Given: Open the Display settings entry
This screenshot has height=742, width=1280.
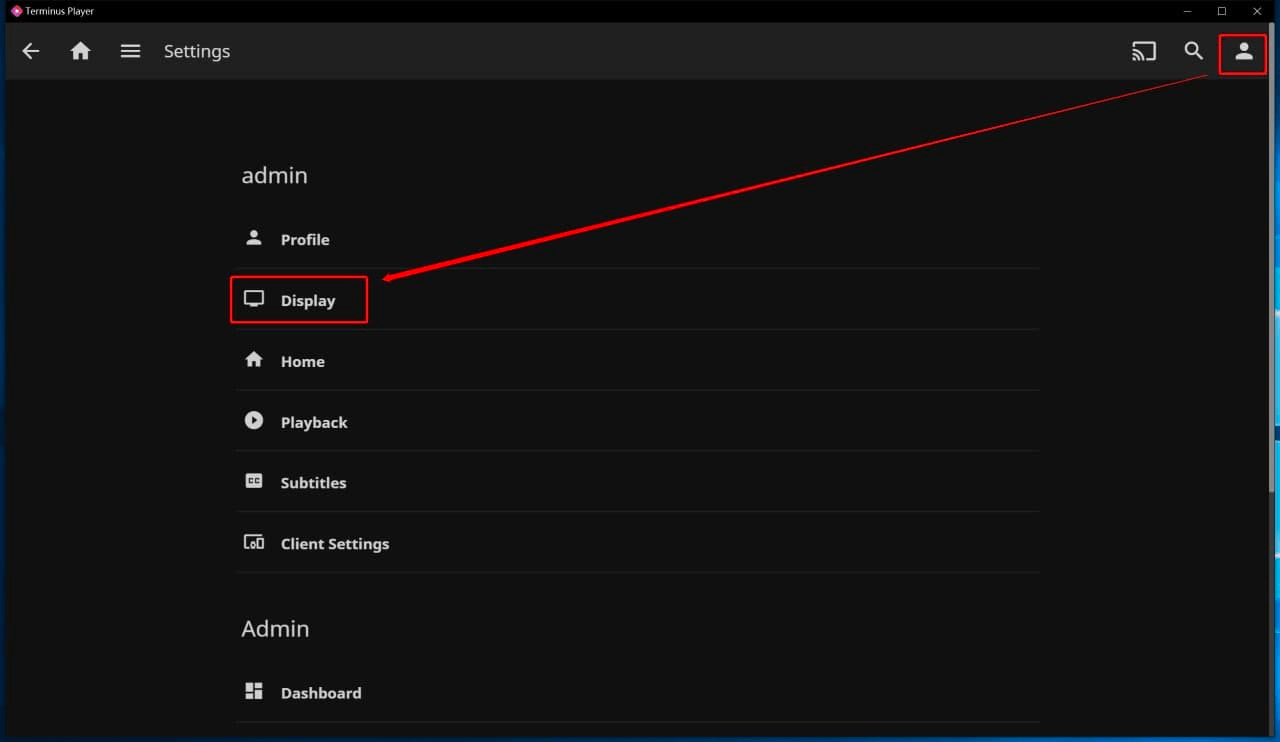Looking at the screenshot, I should [307, 301].
